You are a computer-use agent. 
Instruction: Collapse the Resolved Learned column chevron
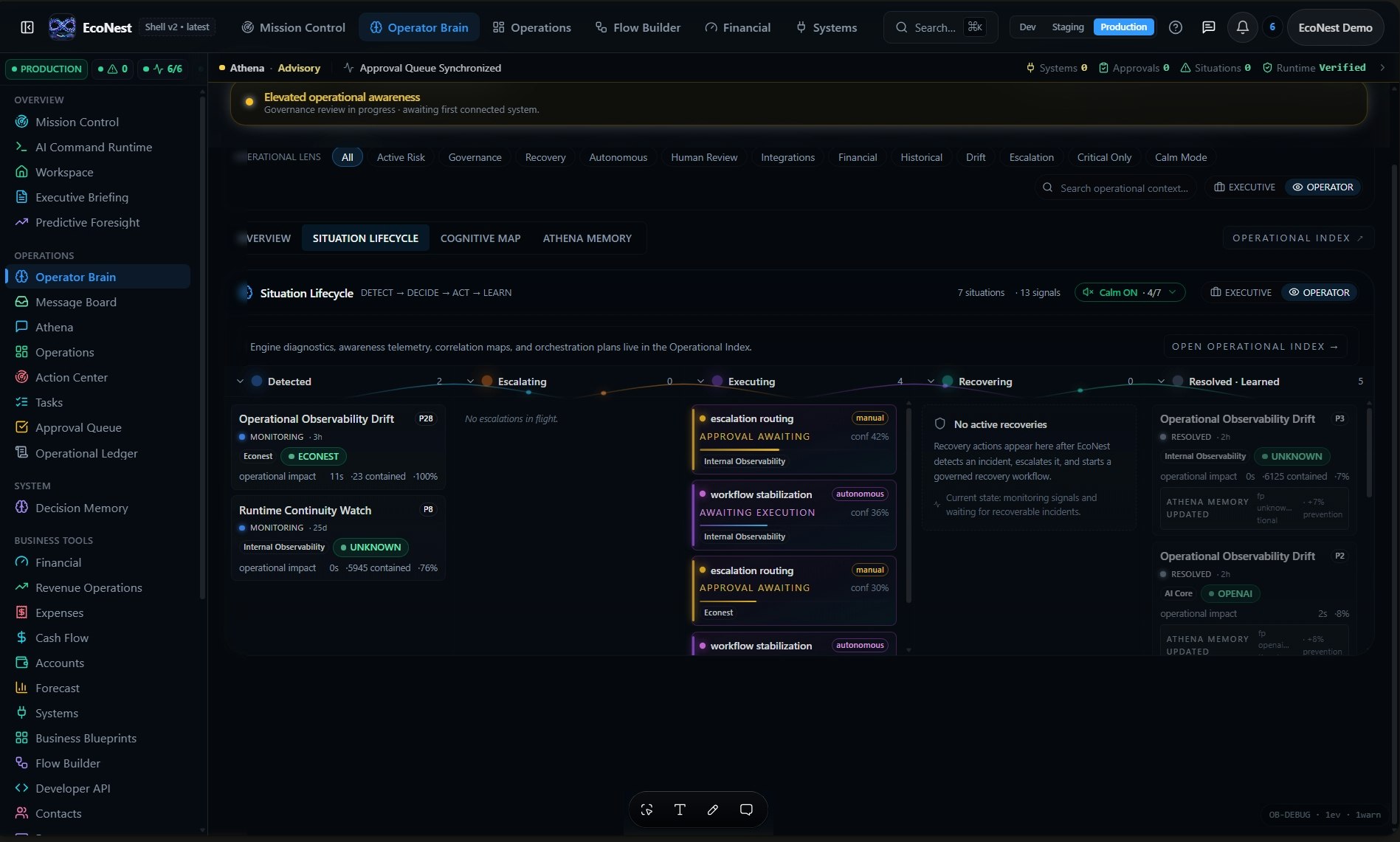1161,382
